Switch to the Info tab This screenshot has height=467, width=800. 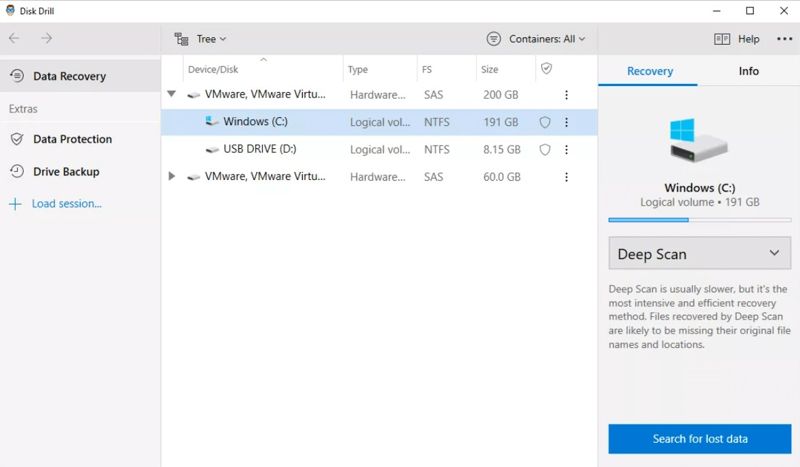coord(748,71)
